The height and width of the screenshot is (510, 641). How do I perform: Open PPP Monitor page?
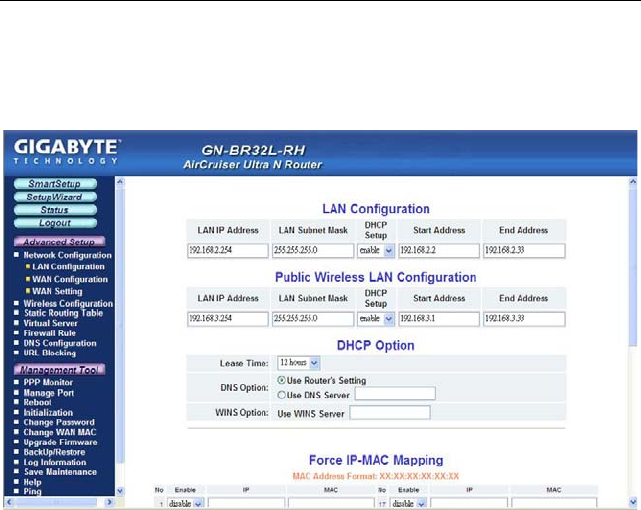click(48, 382)
